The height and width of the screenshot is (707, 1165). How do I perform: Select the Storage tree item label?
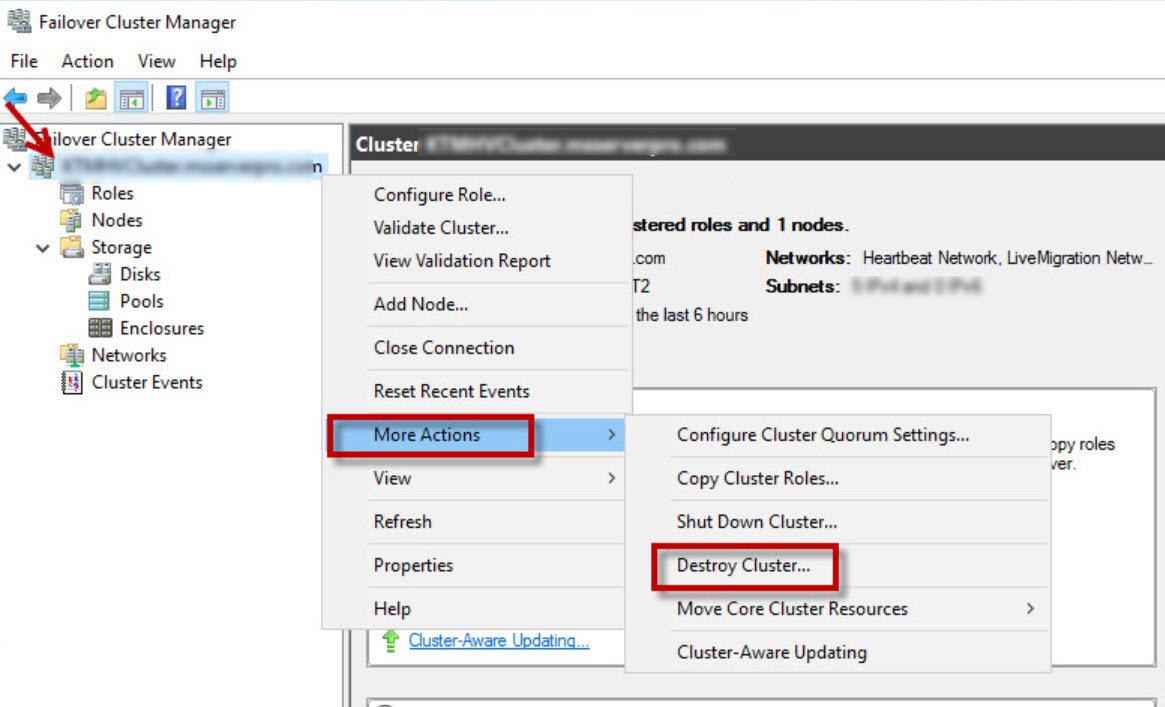pos(121,247)
